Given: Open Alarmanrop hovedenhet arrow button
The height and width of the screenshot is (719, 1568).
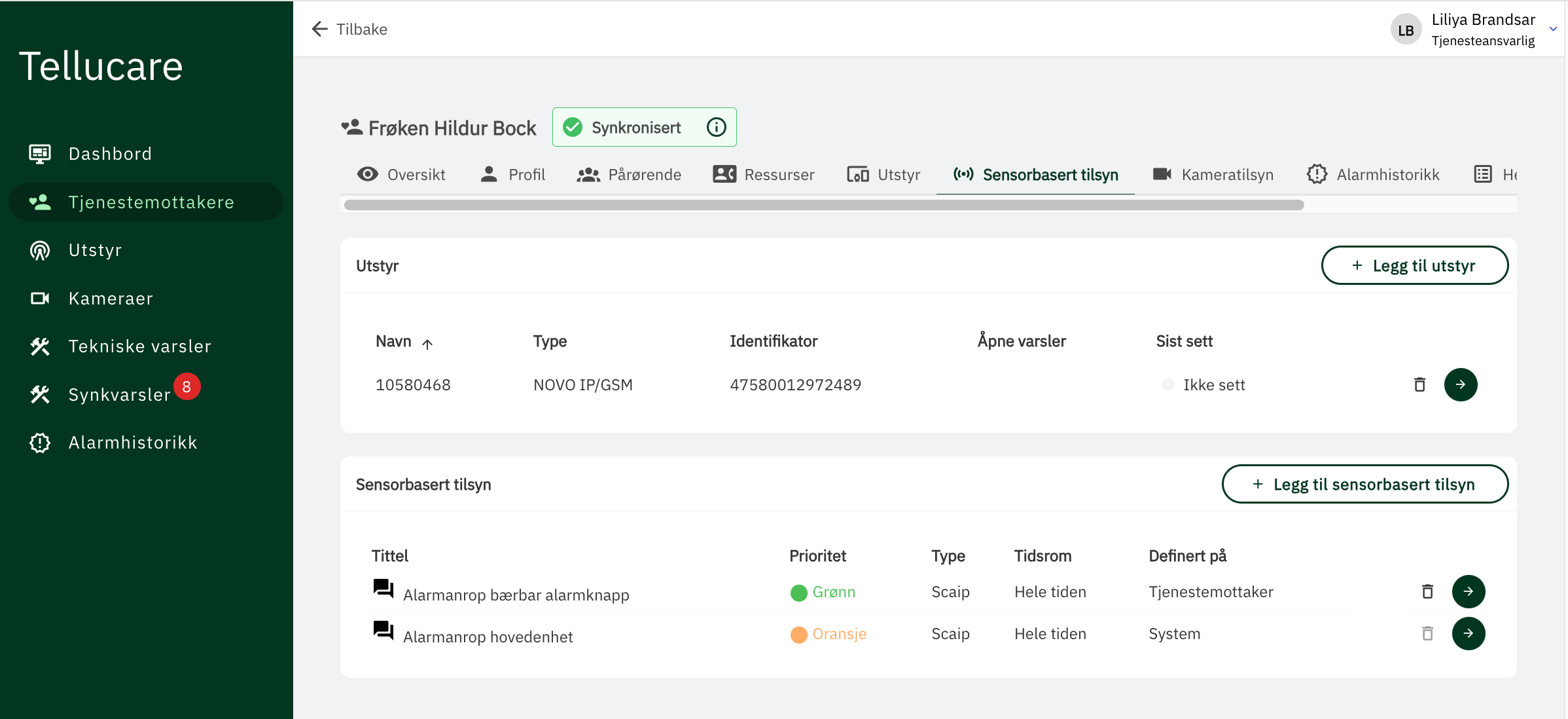Looking at the screenshot, I should [1469, 633].
